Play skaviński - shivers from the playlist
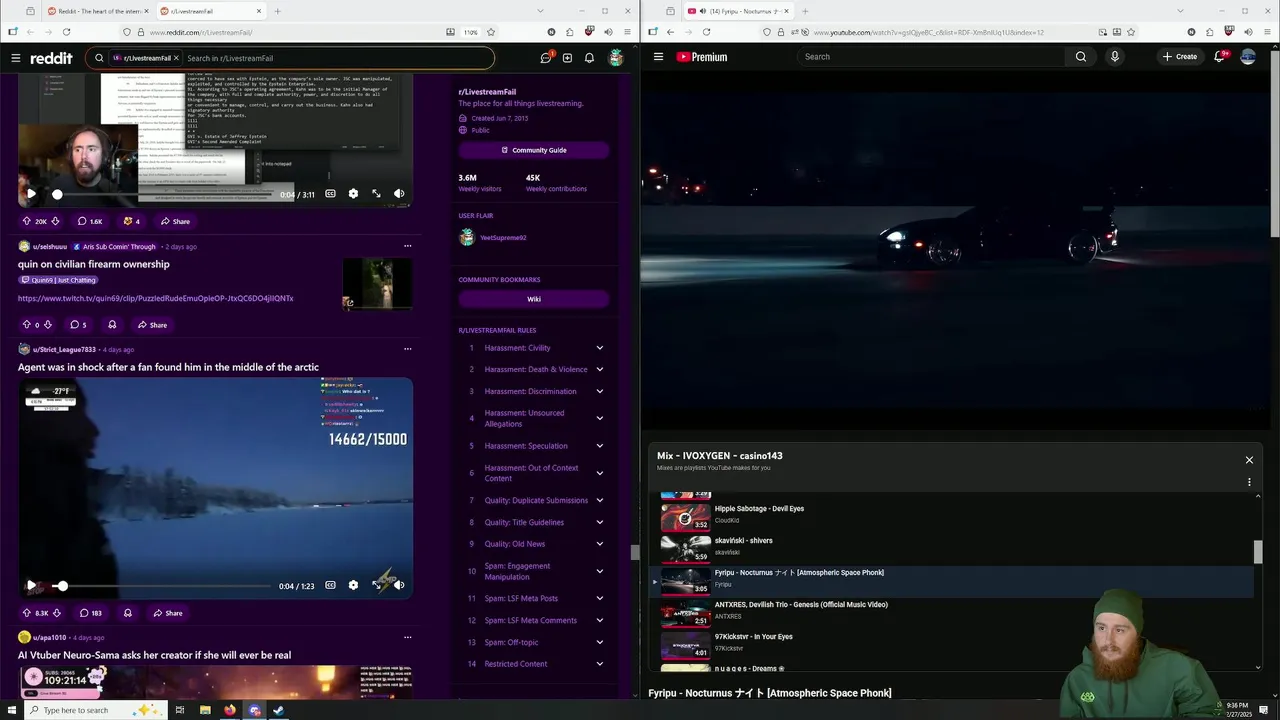Viewport: 1280px width, 720px height. click(x=950, y=548)
